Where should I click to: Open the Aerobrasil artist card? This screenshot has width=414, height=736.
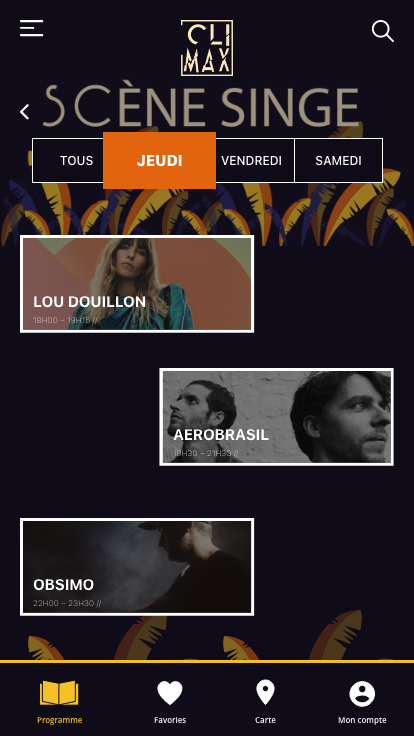(276, 417)
